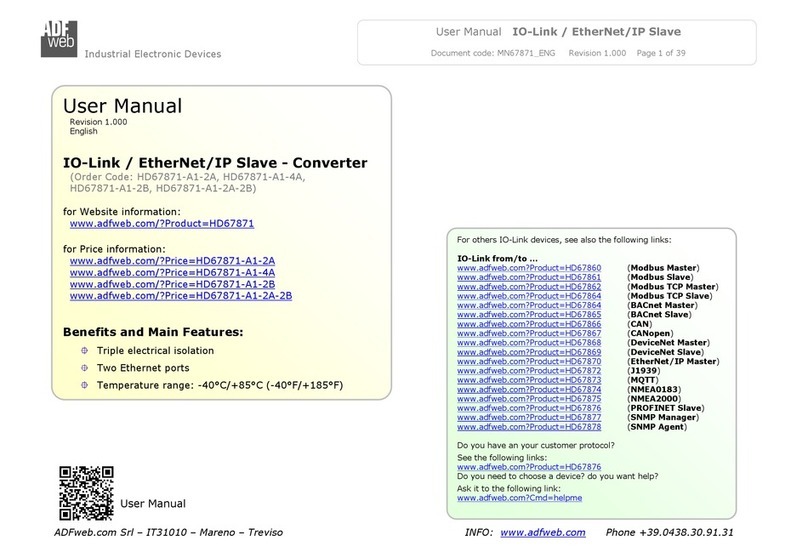Click Page 1 of 39 in header
Screen dimensions: 808x558
coord(661,53)
